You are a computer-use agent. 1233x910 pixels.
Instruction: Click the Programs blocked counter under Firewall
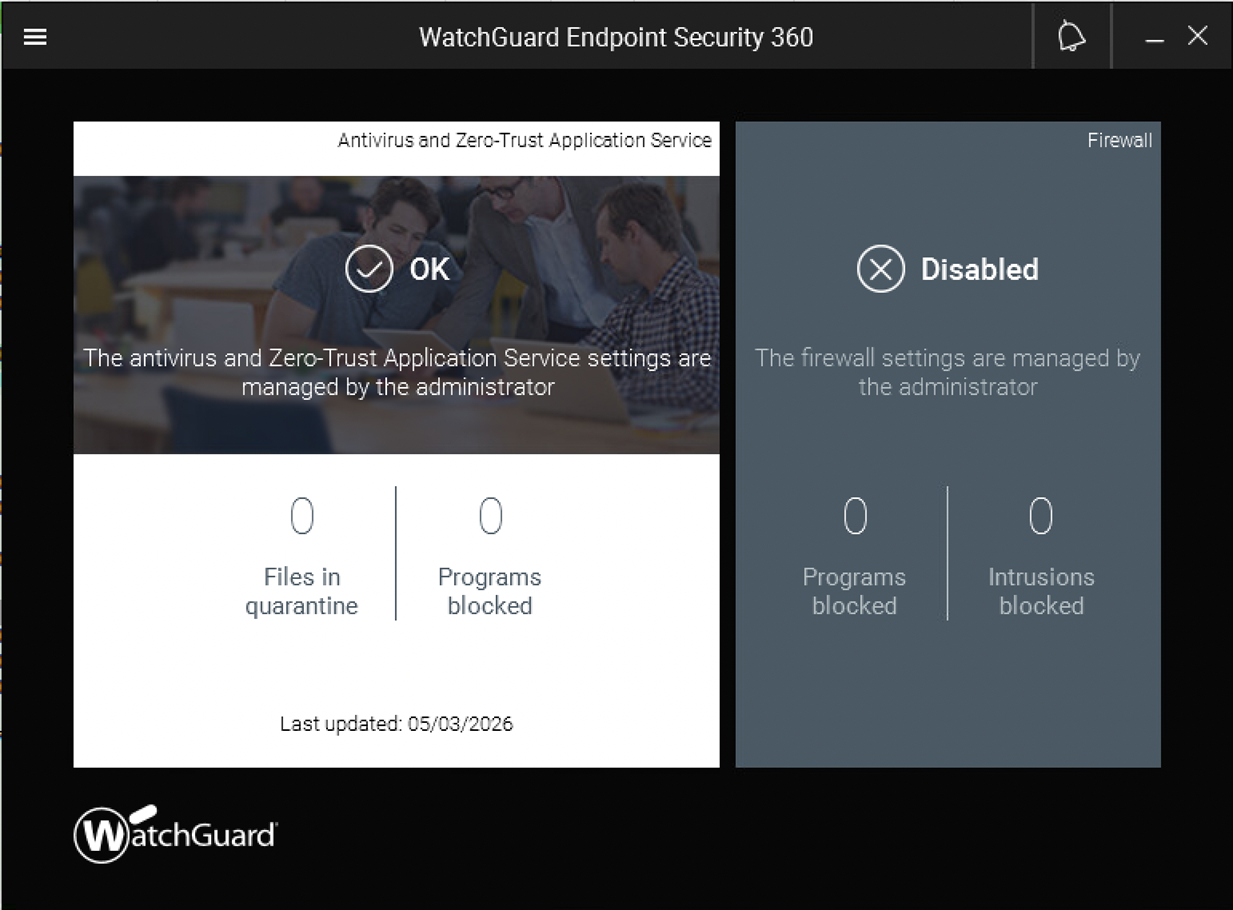click(x=854, y=555)
